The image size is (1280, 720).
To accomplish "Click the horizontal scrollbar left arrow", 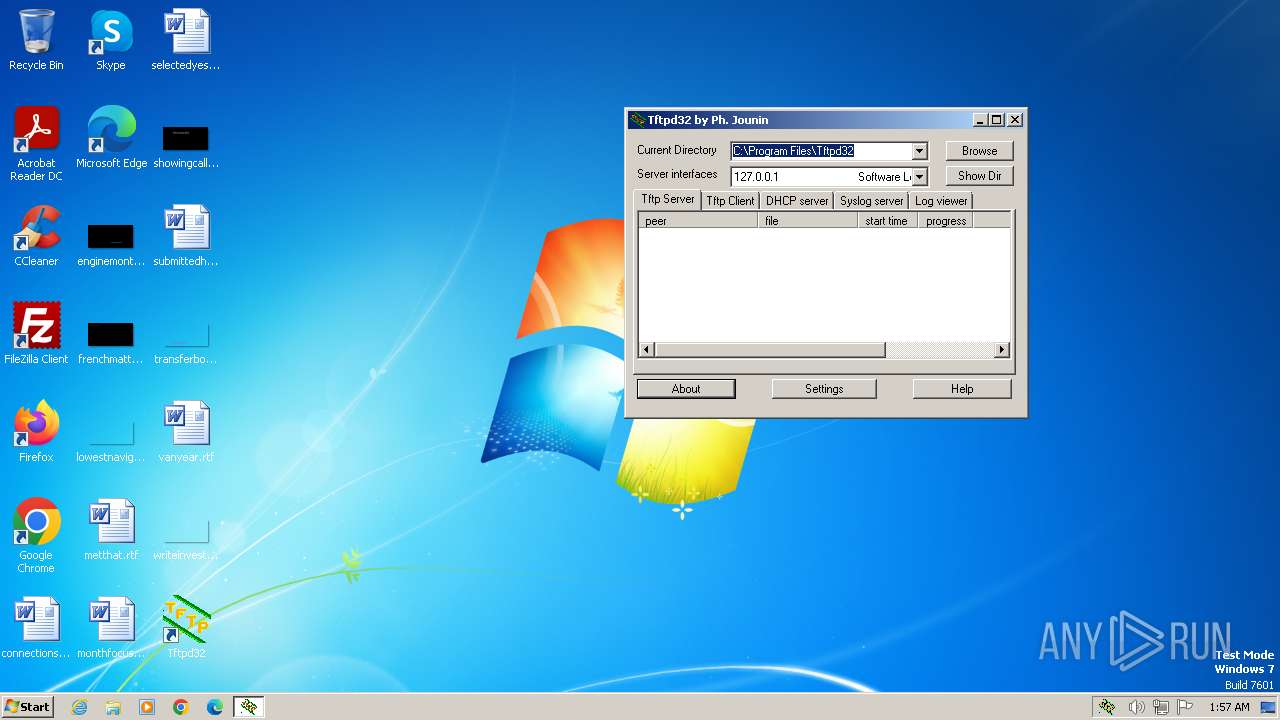I will tap(647, 350).
